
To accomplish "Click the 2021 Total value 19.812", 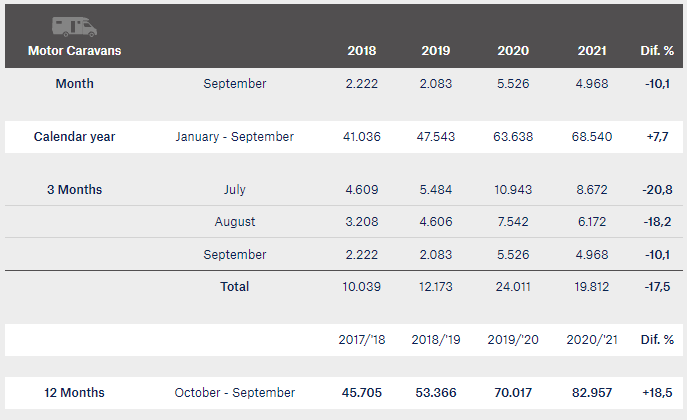I will (592, 286).
